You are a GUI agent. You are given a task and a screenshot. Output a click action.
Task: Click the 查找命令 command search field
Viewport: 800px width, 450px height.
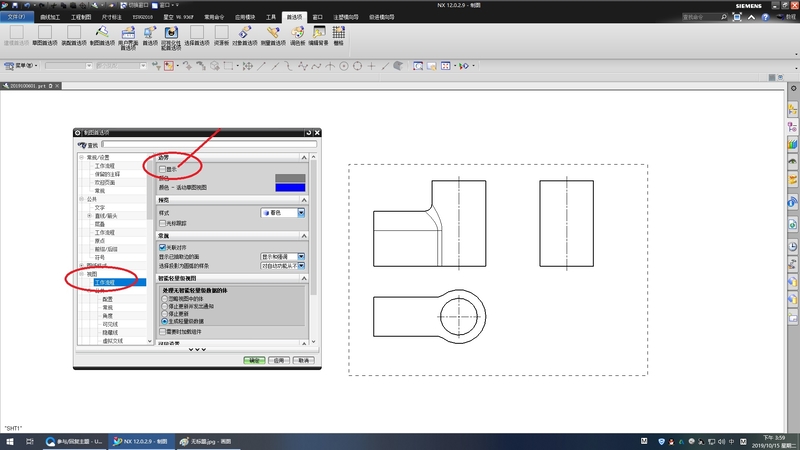[704, 17]
